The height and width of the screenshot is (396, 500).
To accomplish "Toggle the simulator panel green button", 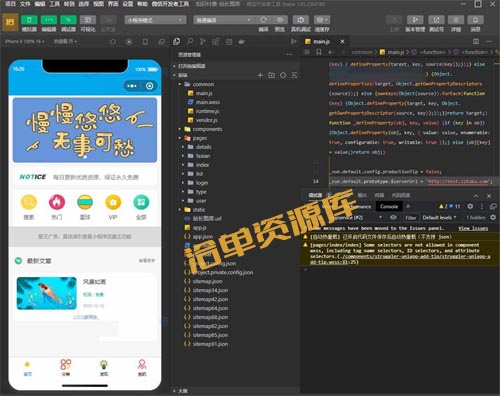I will point(29,20).
